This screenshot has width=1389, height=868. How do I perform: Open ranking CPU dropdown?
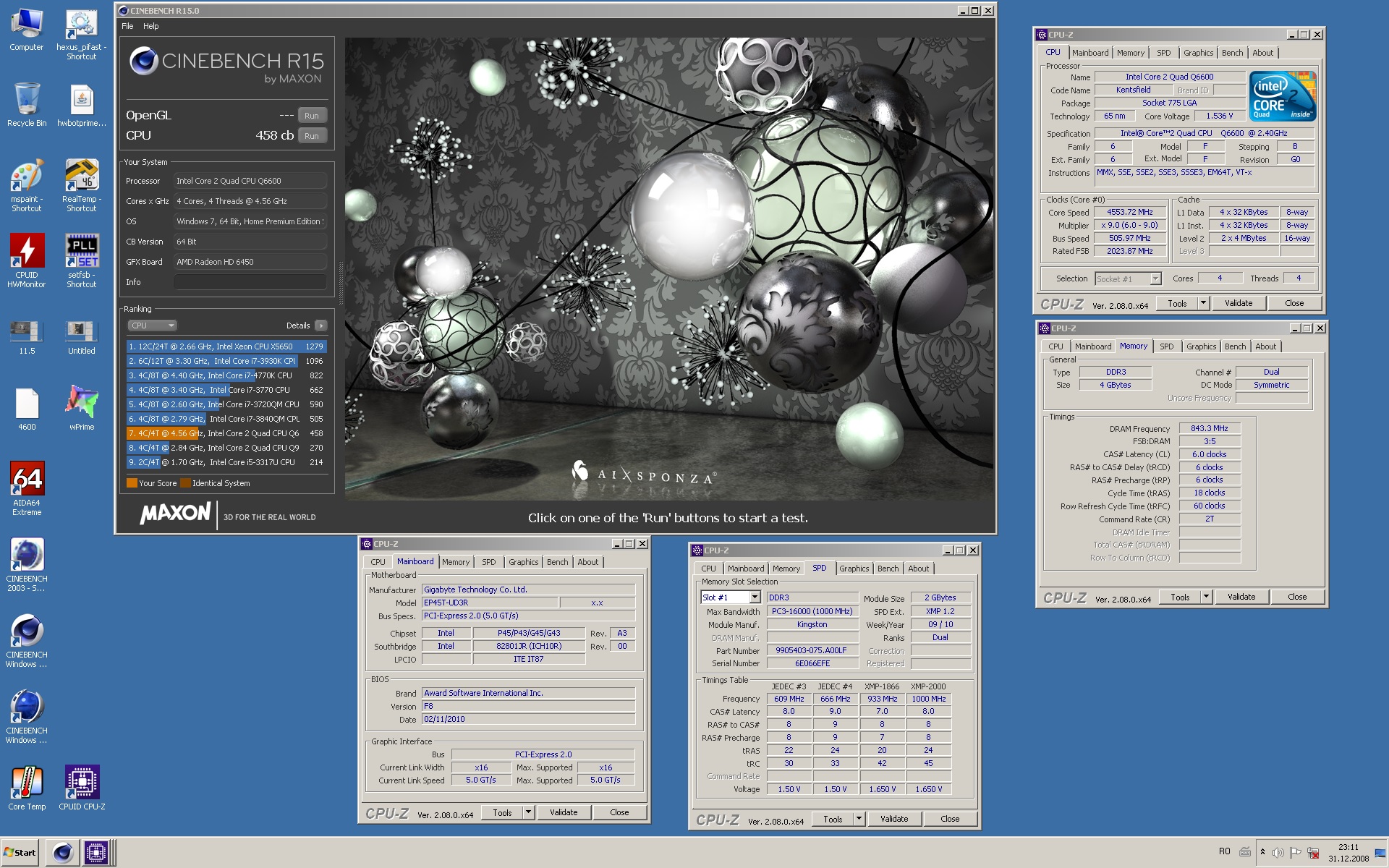[x=152, y=325]
